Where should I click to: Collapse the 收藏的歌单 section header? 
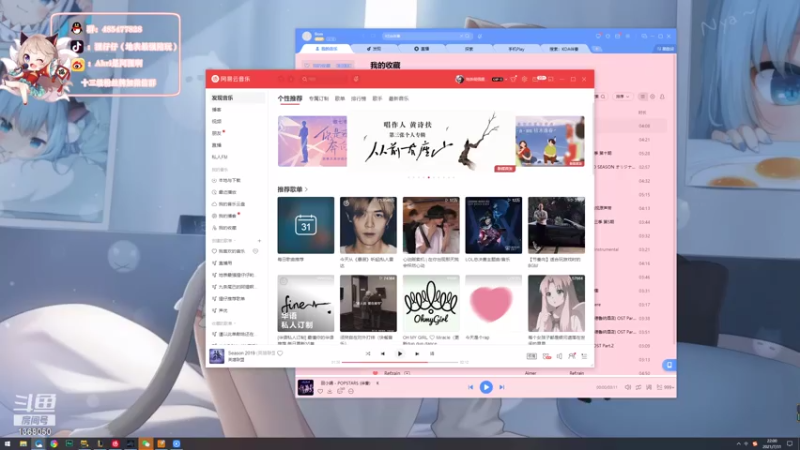(x=223, y=323)
